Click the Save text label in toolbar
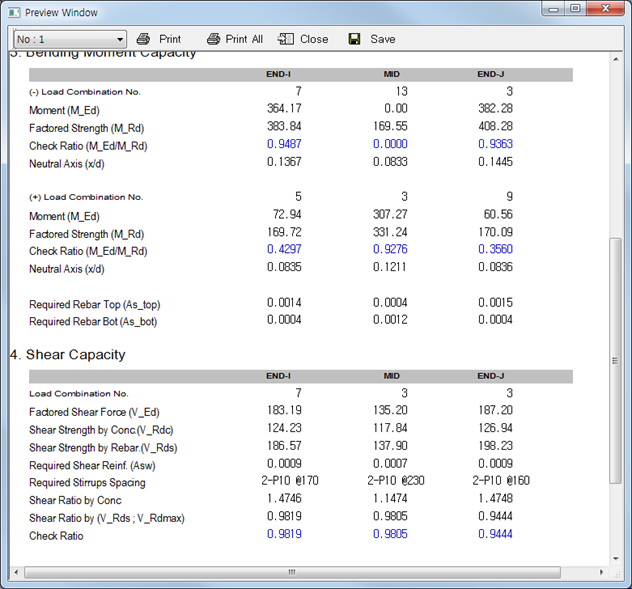Screen dimensions: 632x589 pyautogui.click(x=383, y=39)
